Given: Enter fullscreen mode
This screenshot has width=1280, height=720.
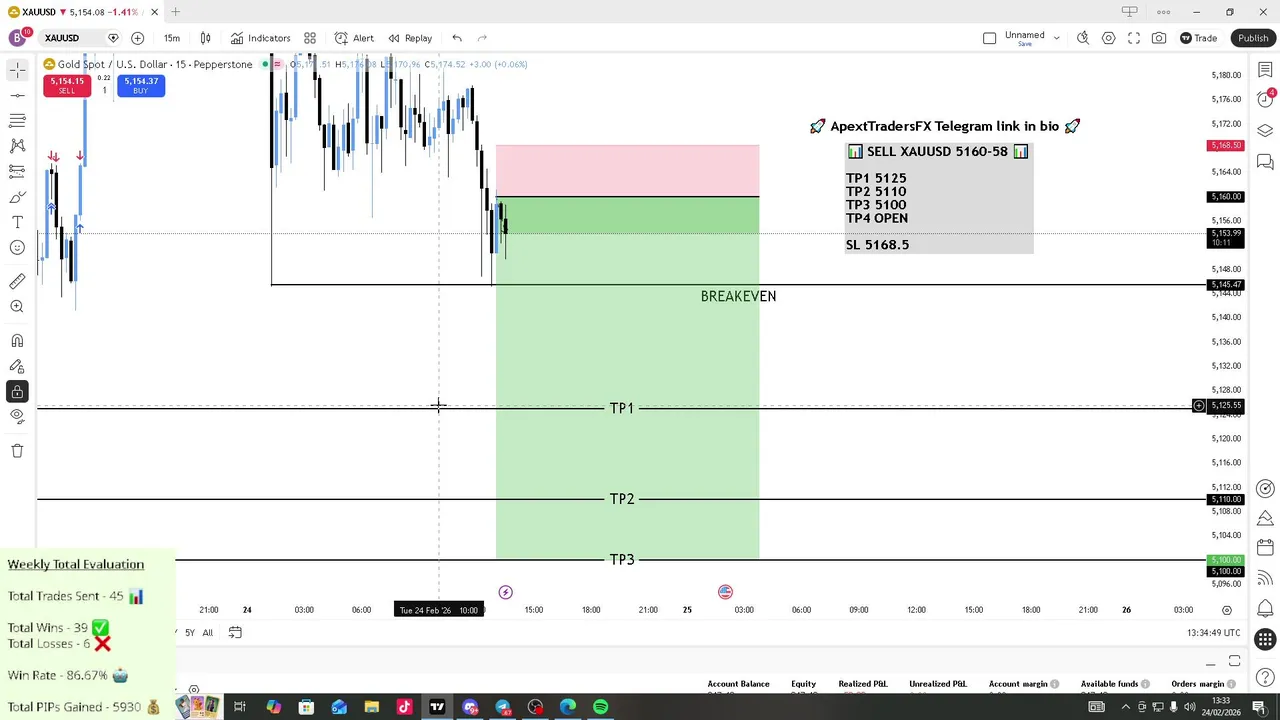Looking at the screenshot, I should tap(1134, 38).
